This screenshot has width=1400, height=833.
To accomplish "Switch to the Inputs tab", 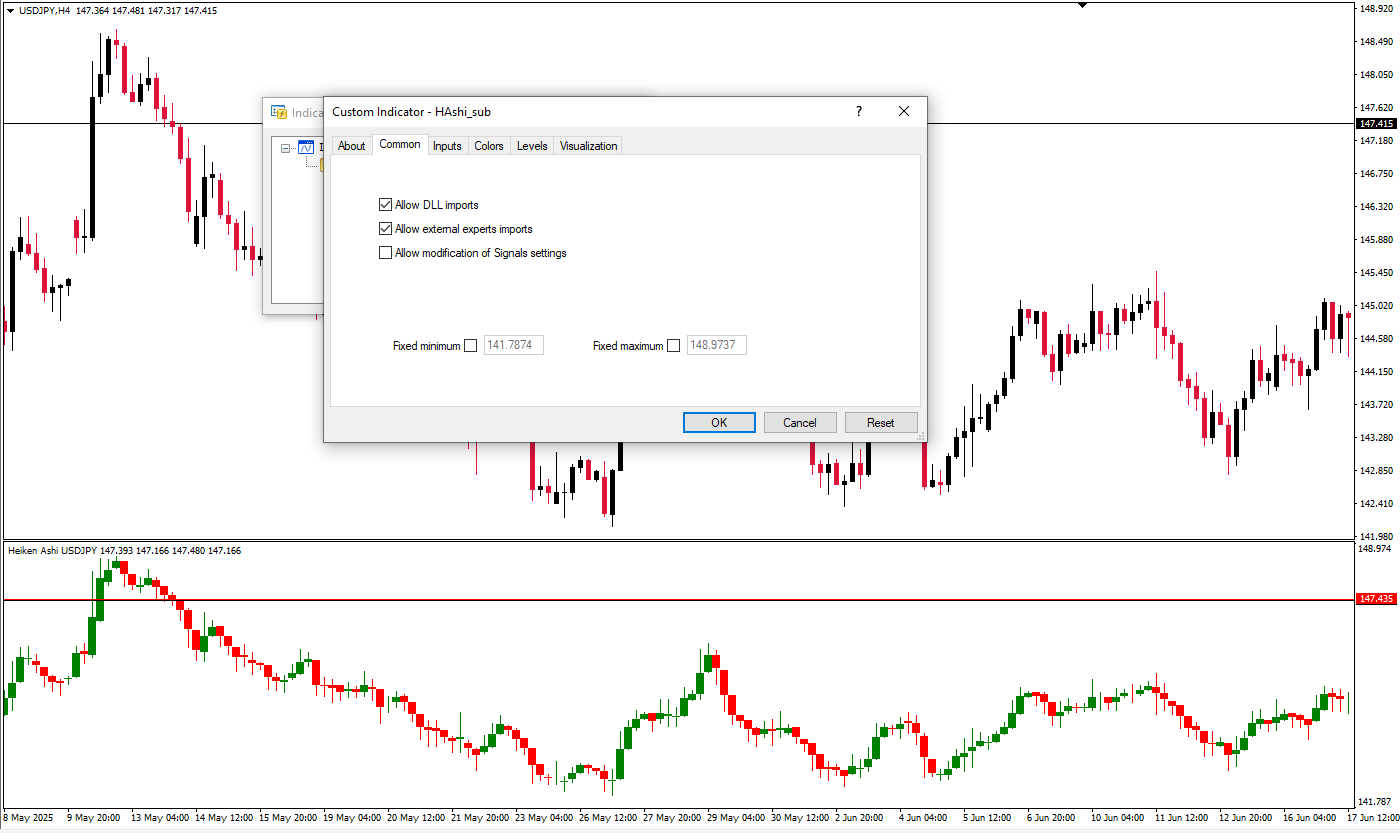I will (447, 146).
